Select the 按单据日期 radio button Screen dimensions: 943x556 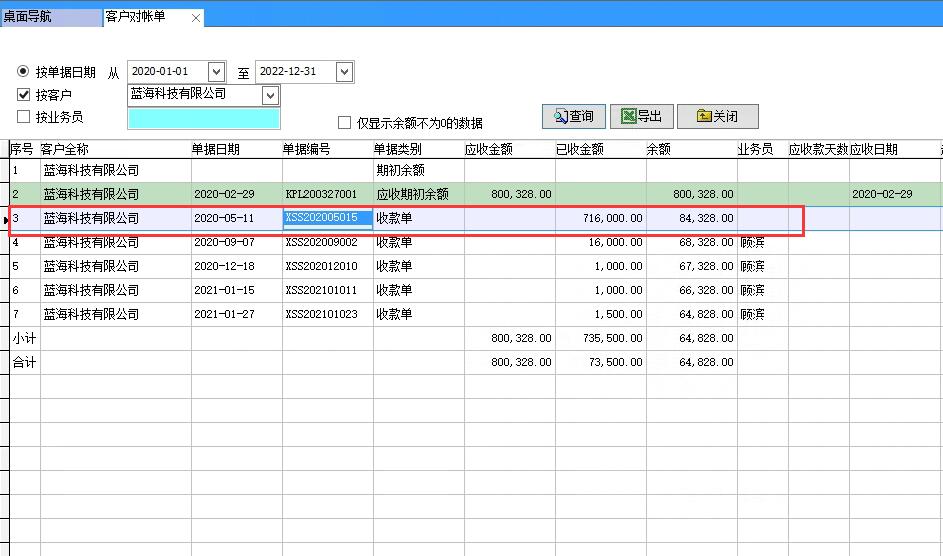(x=24, y=72)
